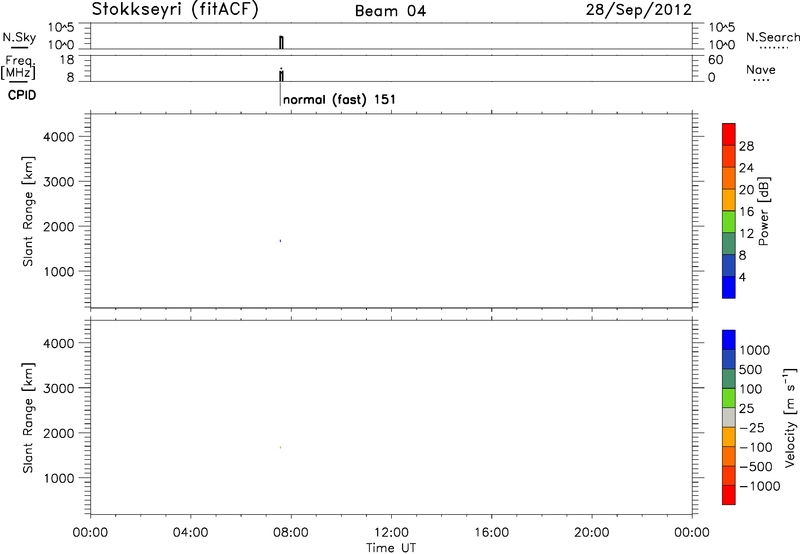Click the 2000 tick in Power panel
Viewport: 800px width, 554px height.
(59, 226)
